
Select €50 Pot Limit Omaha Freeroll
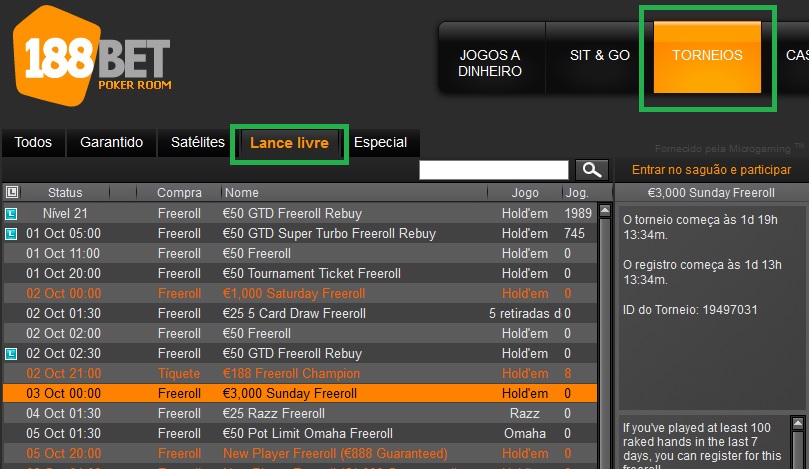point(300,434)
